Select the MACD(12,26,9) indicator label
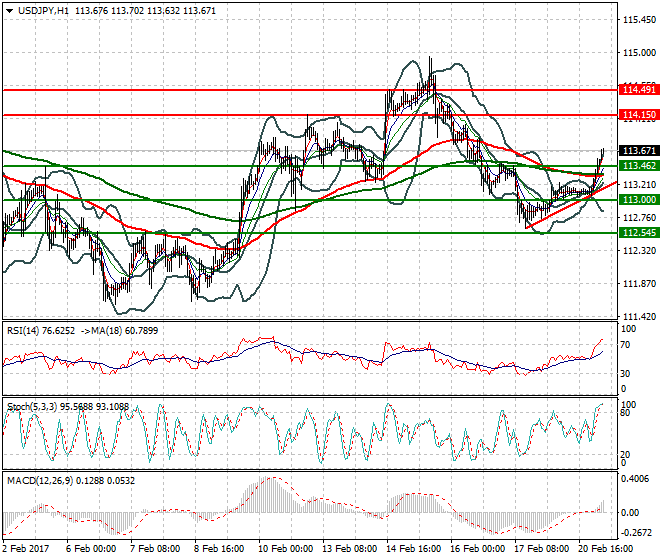The image size is (660, 560). 40,480
